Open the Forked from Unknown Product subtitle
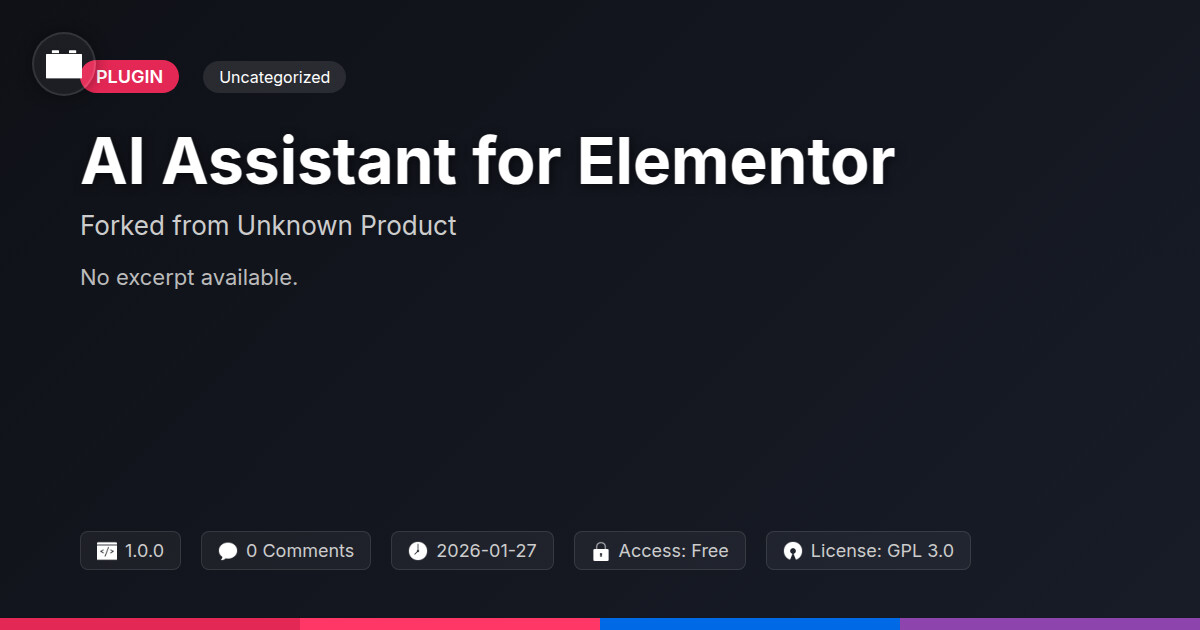The image size is (1200, 630). click(x=268, y=226)
